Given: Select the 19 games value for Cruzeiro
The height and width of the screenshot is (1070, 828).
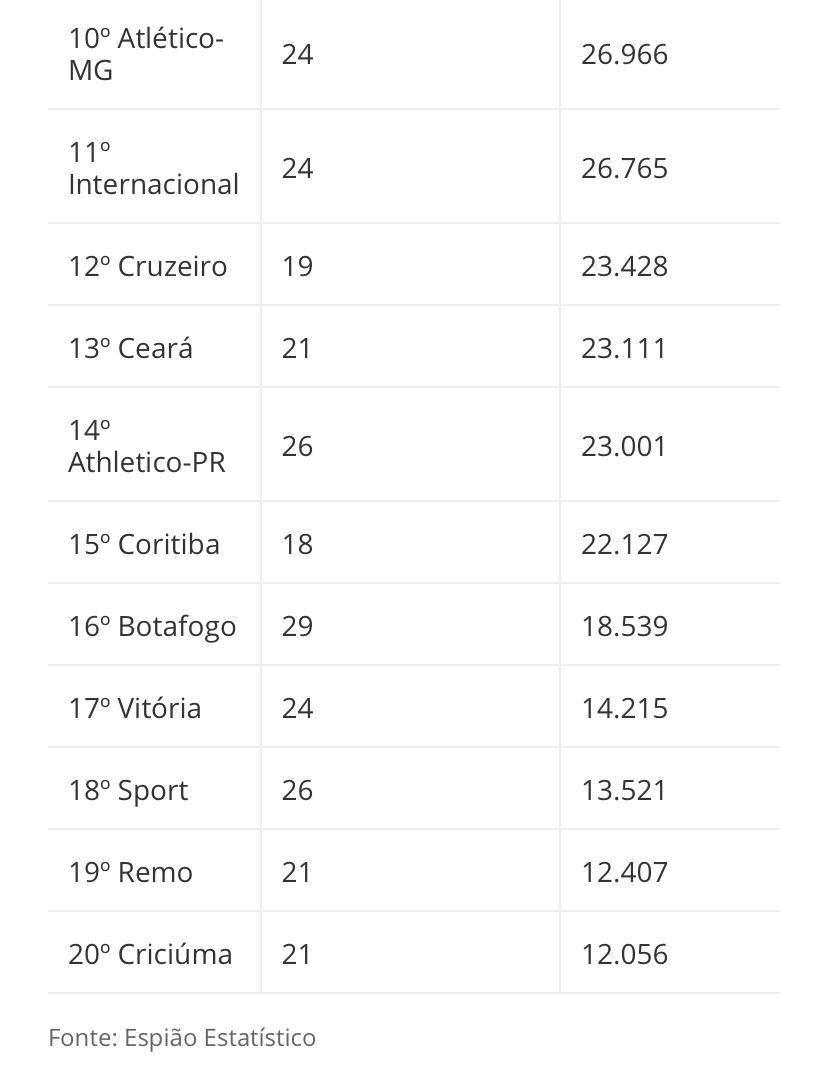Looking at the screenshot, I should (298, 266).
